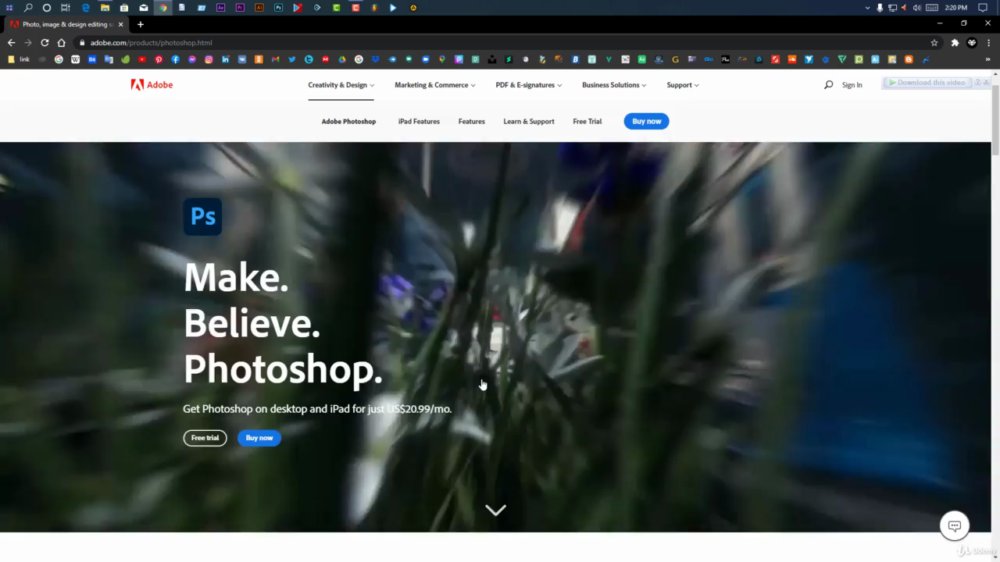Click the scroll-down chevron arrow
This screenshot has width=1000, height=562.
(496, 510)
